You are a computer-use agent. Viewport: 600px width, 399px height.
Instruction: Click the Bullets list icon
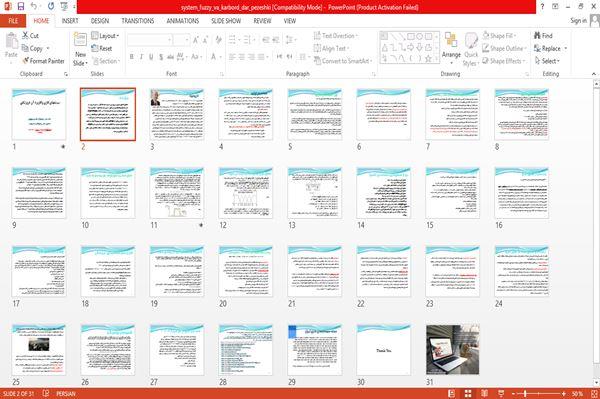click(233, 39)
